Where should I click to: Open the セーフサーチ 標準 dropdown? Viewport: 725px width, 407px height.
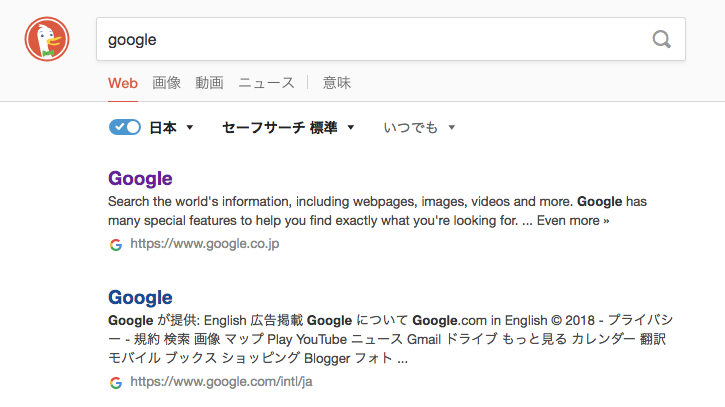coord(288,128)
